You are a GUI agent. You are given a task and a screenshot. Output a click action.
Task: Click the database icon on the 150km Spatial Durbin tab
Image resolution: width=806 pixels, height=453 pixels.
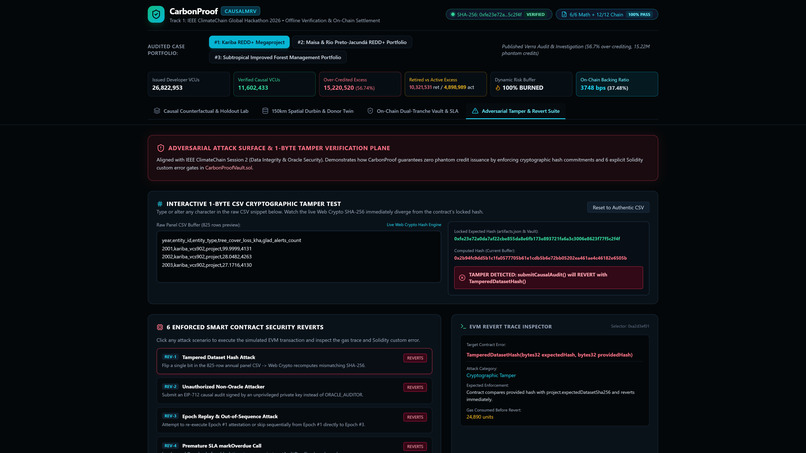click(x=265, y=111)
